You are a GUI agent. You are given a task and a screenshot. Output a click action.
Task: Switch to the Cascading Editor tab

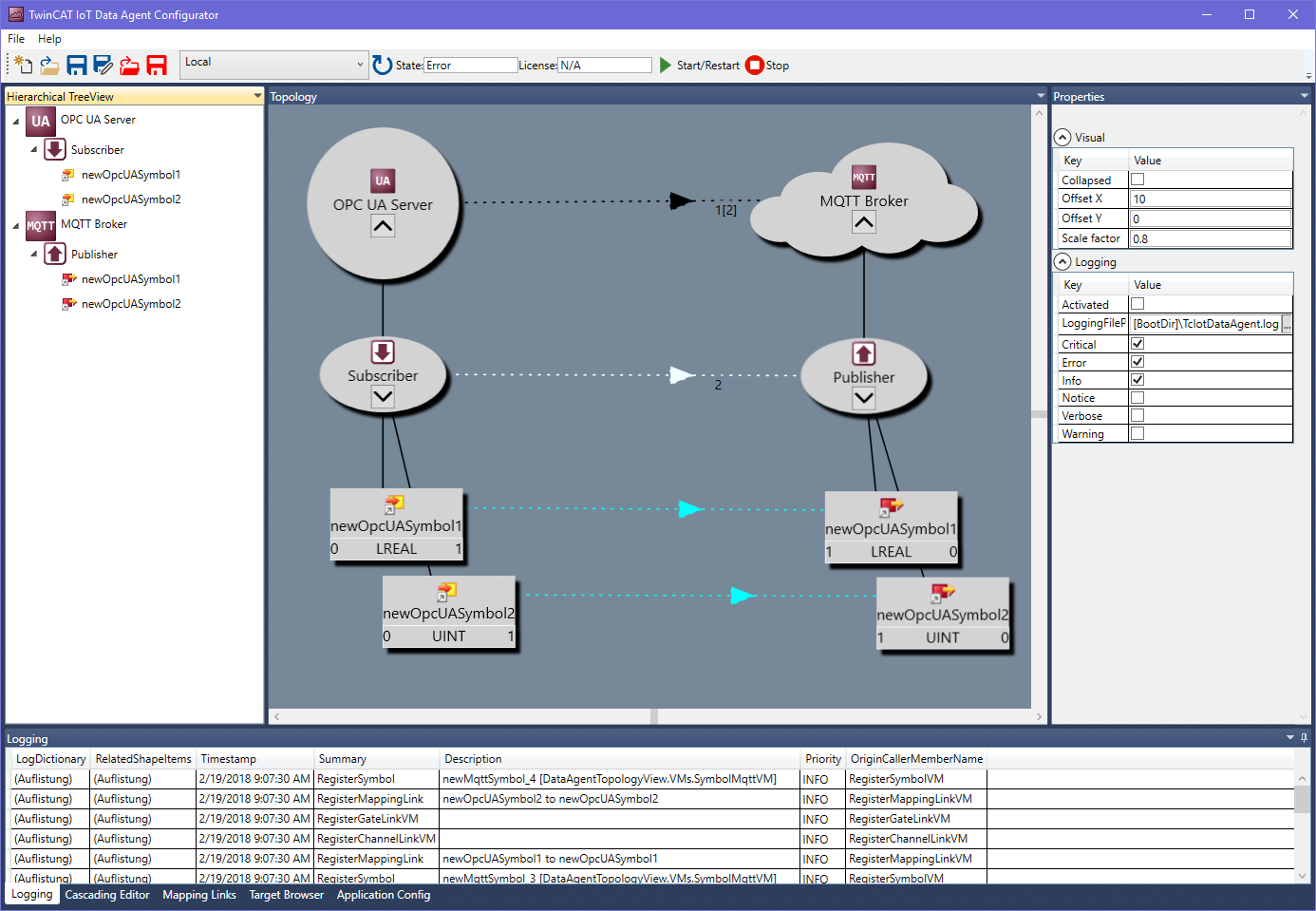click(x=107, y=895)
